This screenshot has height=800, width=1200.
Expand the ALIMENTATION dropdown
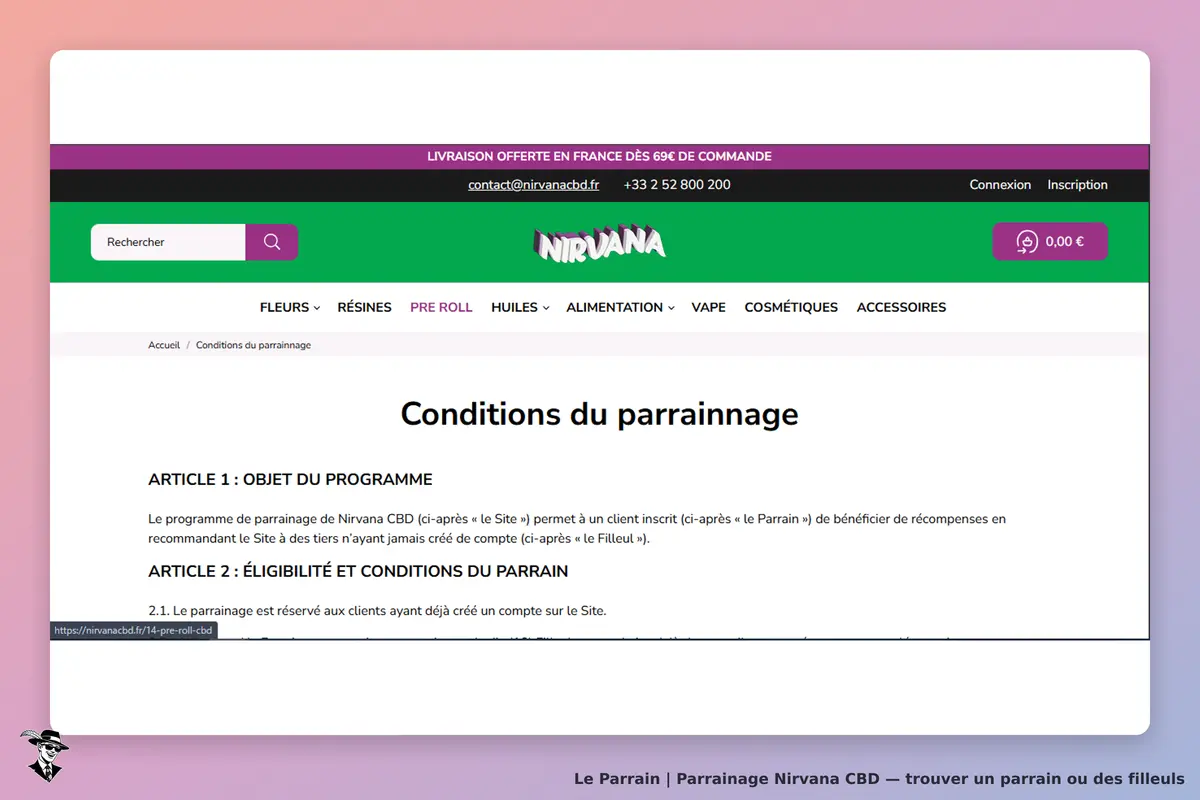(x=620, y=307)
